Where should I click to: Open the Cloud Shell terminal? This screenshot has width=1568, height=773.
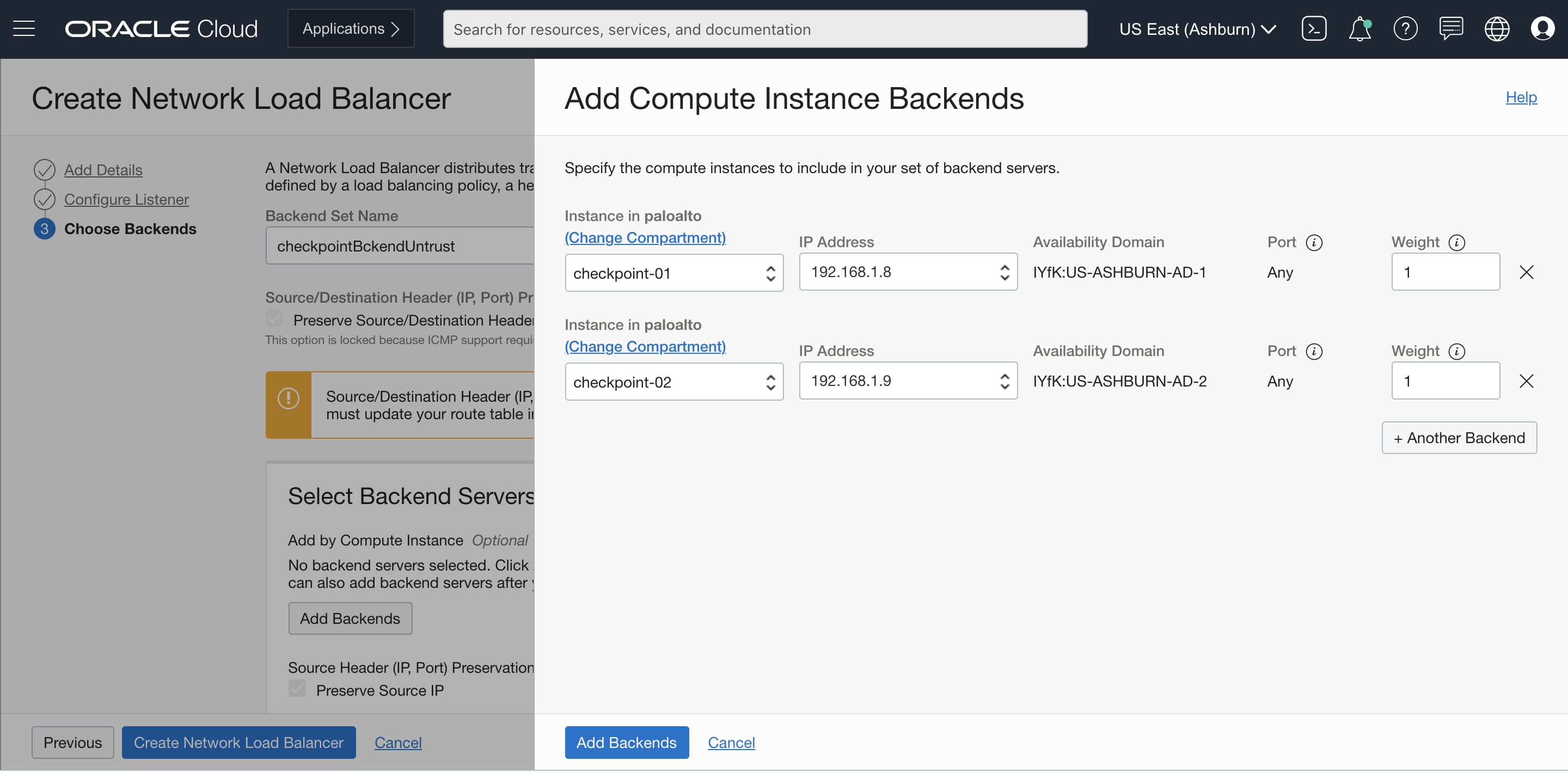tap(1314, 28)
